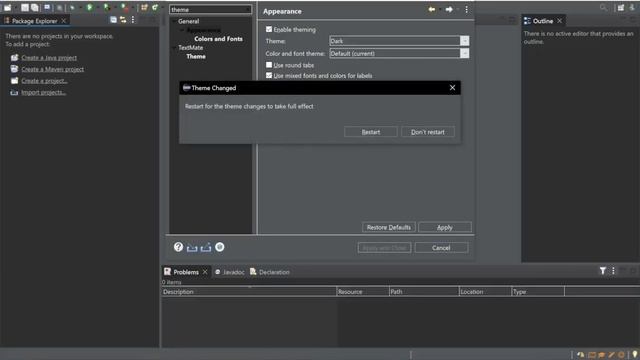Click the Save All toolbar icon
Viewport: 640px width, 360px height.
tap(35, 7)
